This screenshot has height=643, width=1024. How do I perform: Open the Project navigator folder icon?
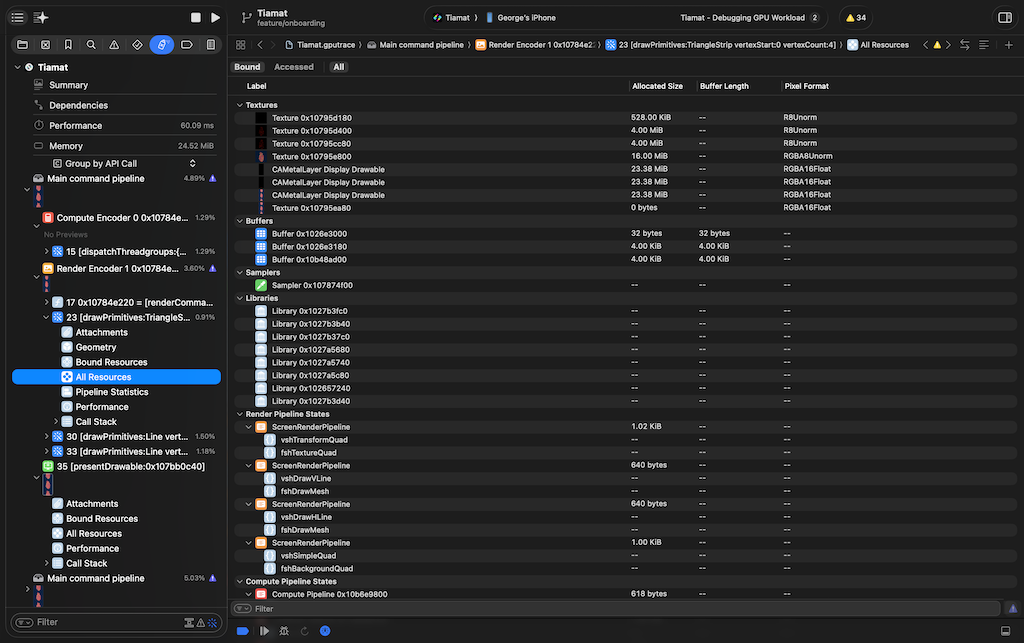[x=22, y=45]
